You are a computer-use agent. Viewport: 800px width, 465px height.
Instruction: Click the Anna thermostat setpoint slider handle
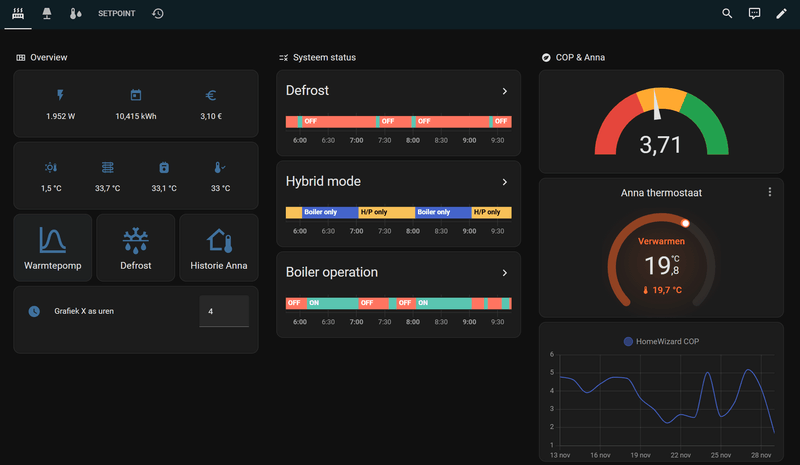[x=685, y=223]
